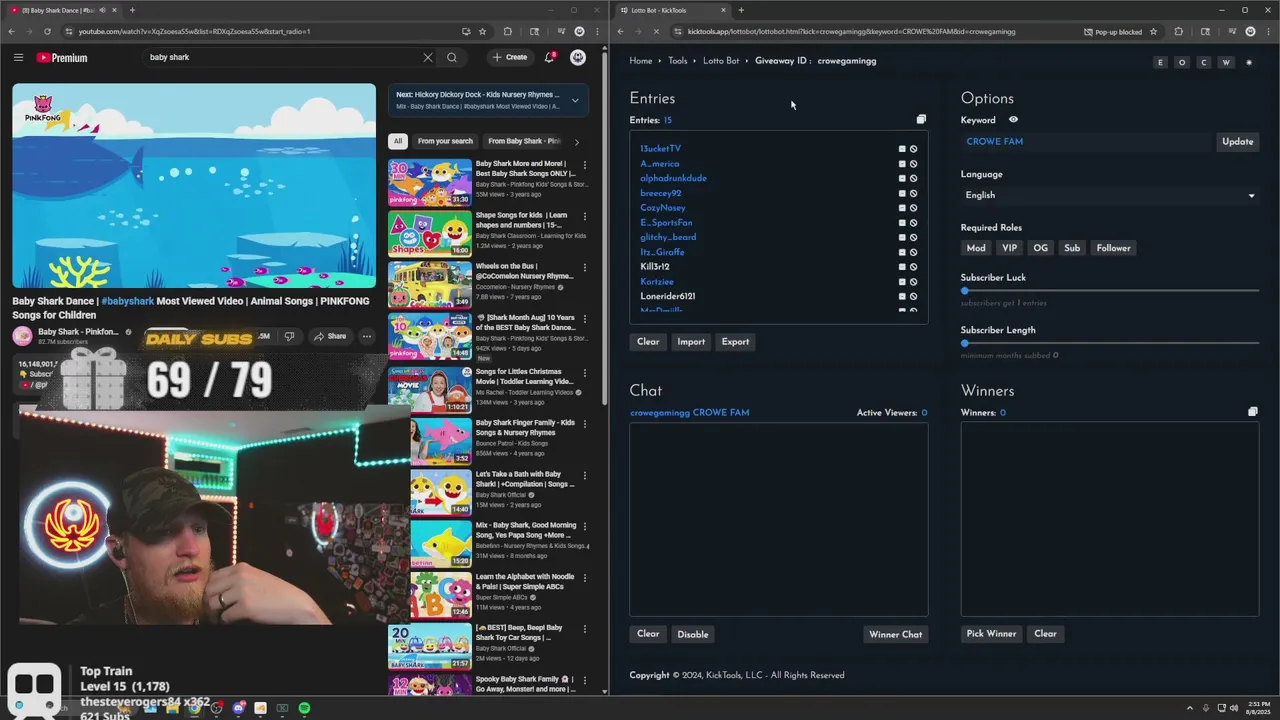
Task: Copy entries list with the Entries copy icon
Action: pyautogui.click(x=921, y=120)
